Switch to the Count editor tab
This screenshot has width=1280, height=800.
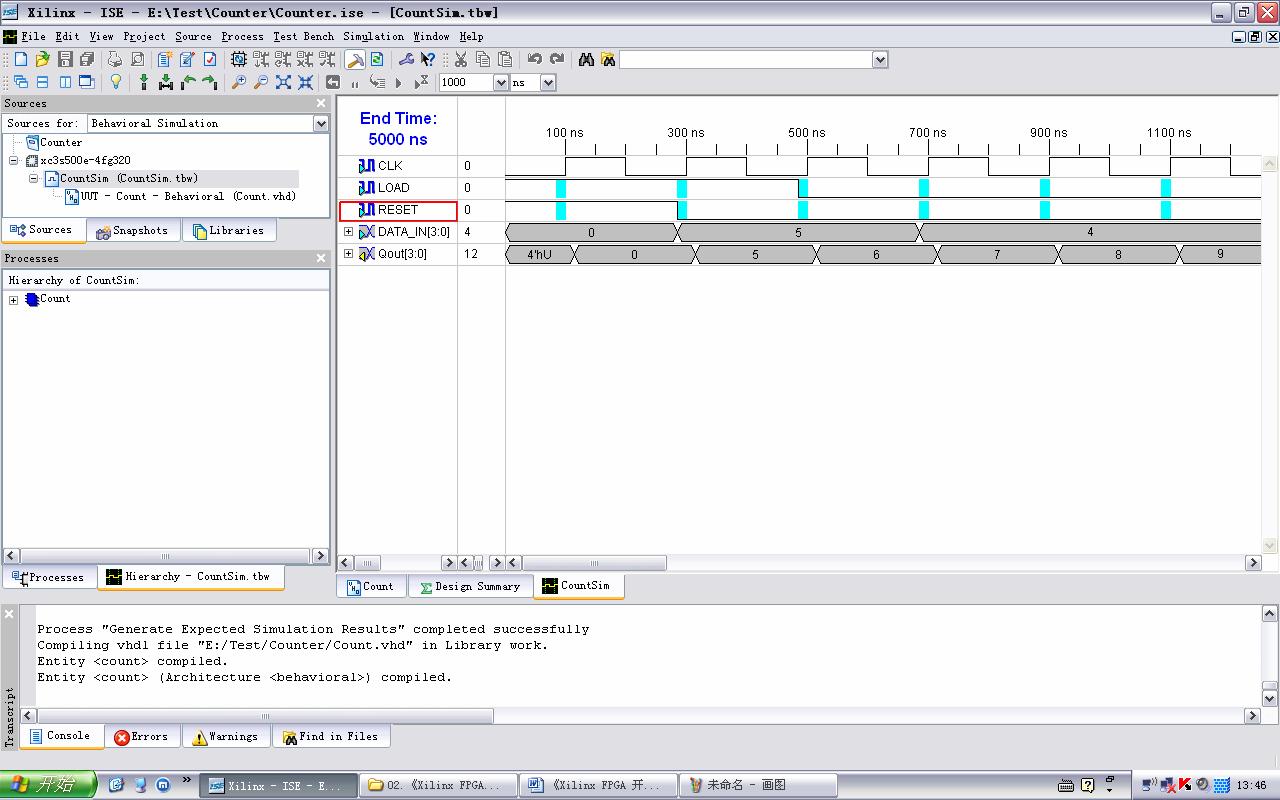tap(370, 587)
